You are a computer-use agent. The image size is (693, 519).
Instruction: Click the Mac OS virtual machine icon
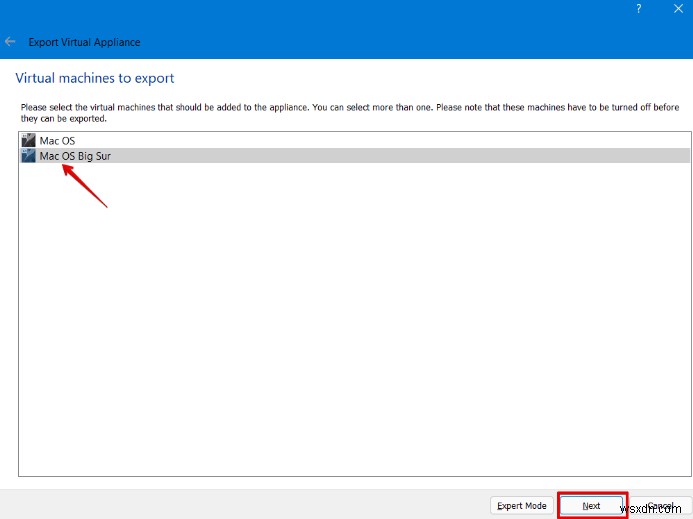point(28,140)
